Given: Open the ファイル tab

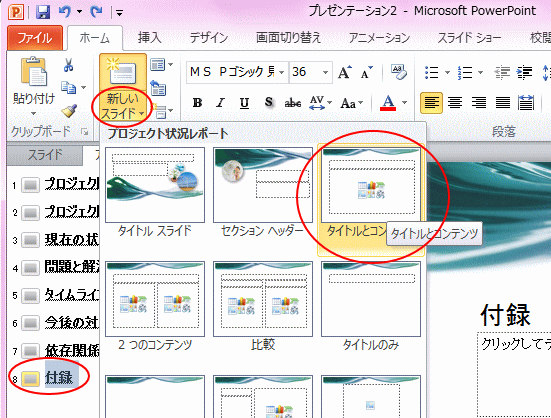Looking at the screenshot, I should (35, 38).
